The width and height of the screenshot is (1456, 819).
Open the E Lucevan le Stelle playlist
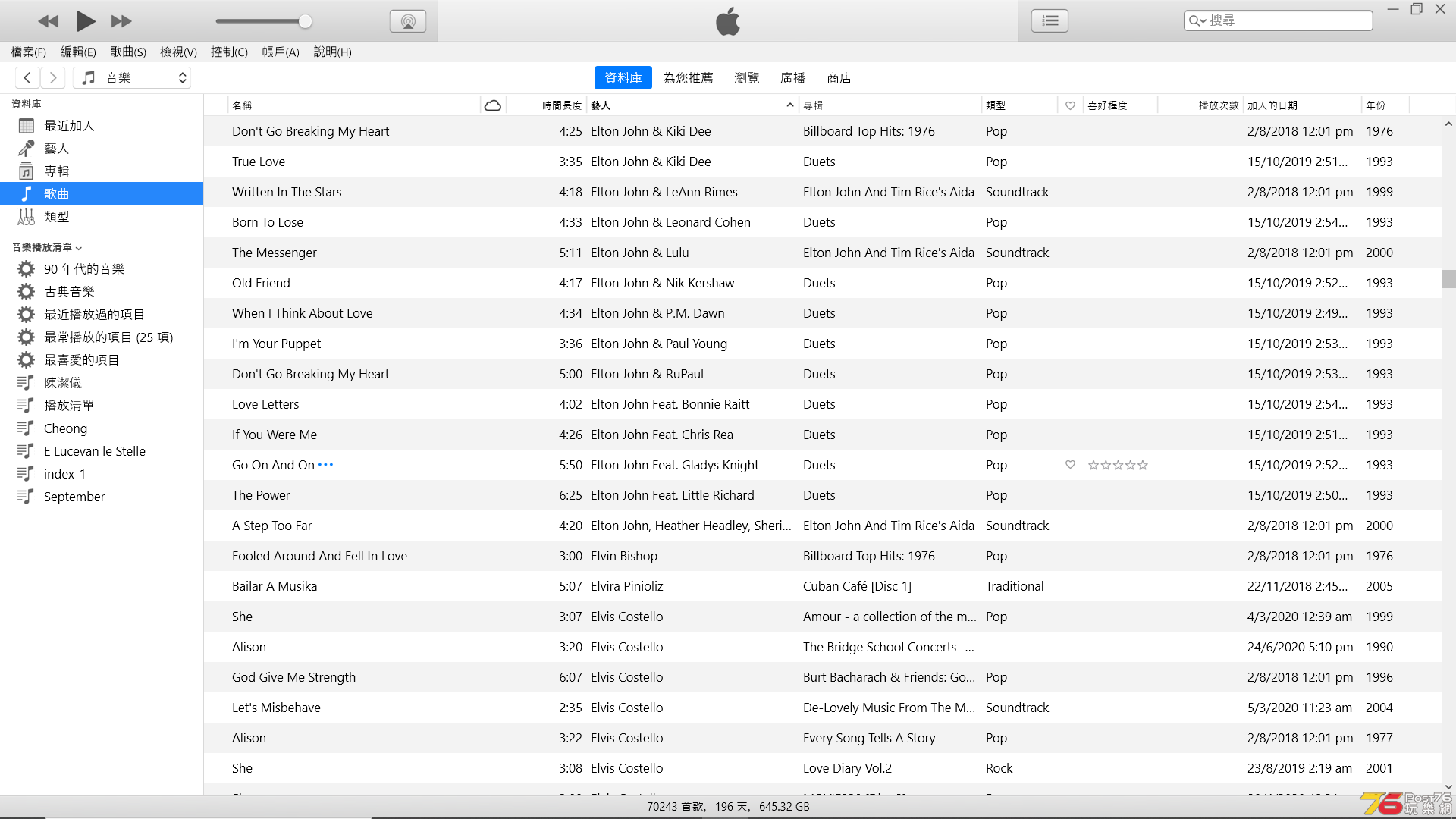point(102,451)
